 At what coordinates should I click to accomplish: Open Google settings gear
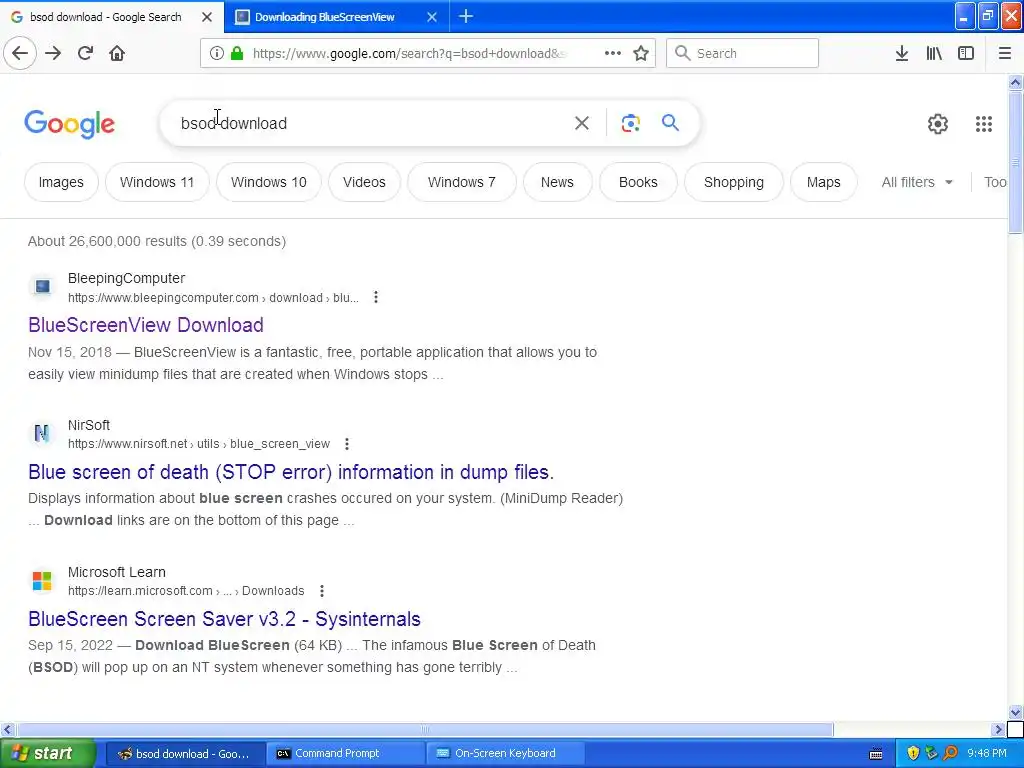(x=938, y=123)
